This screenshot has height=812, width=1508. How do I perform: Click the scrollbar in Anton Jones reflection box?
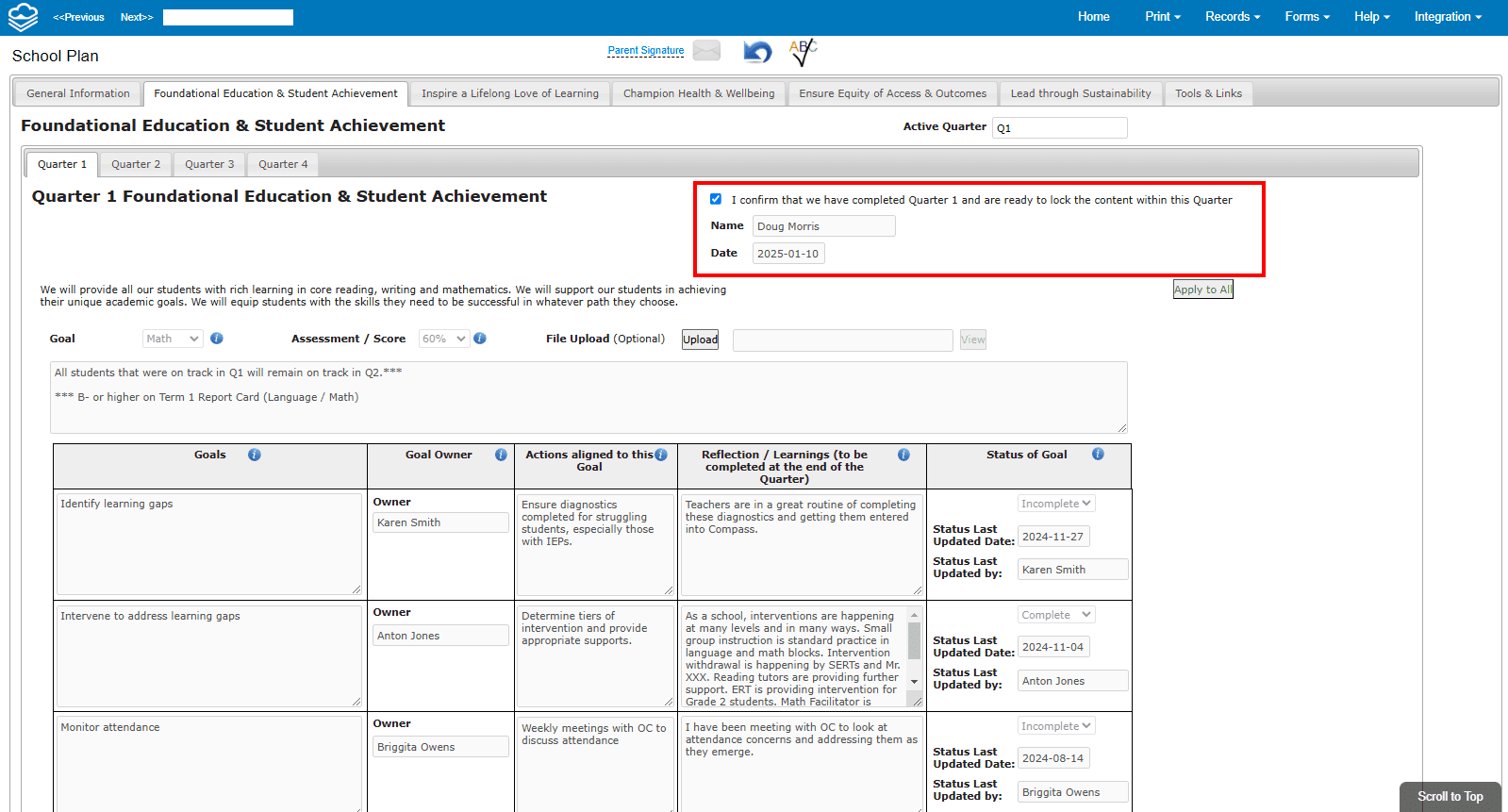pos(914,641)
